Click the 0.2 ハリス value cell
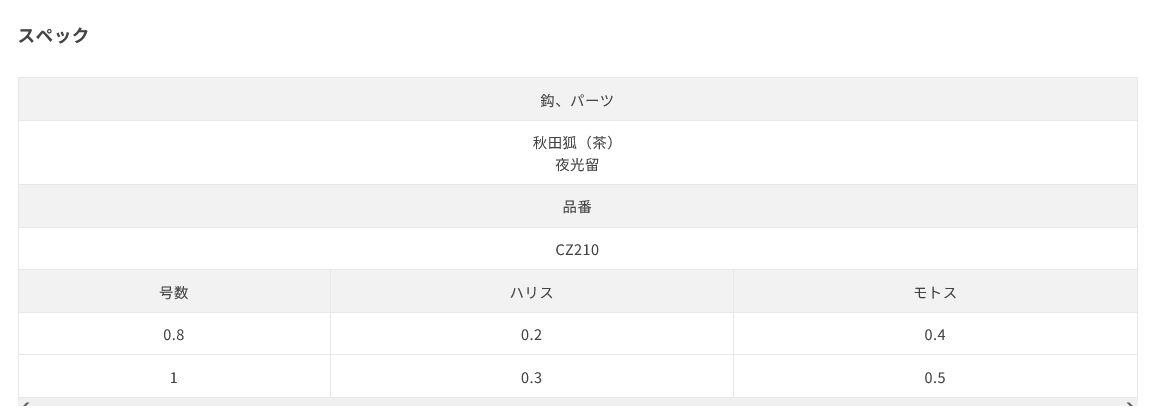The width and height of the screenshot is (1153, 412). (x=532, y=335)
